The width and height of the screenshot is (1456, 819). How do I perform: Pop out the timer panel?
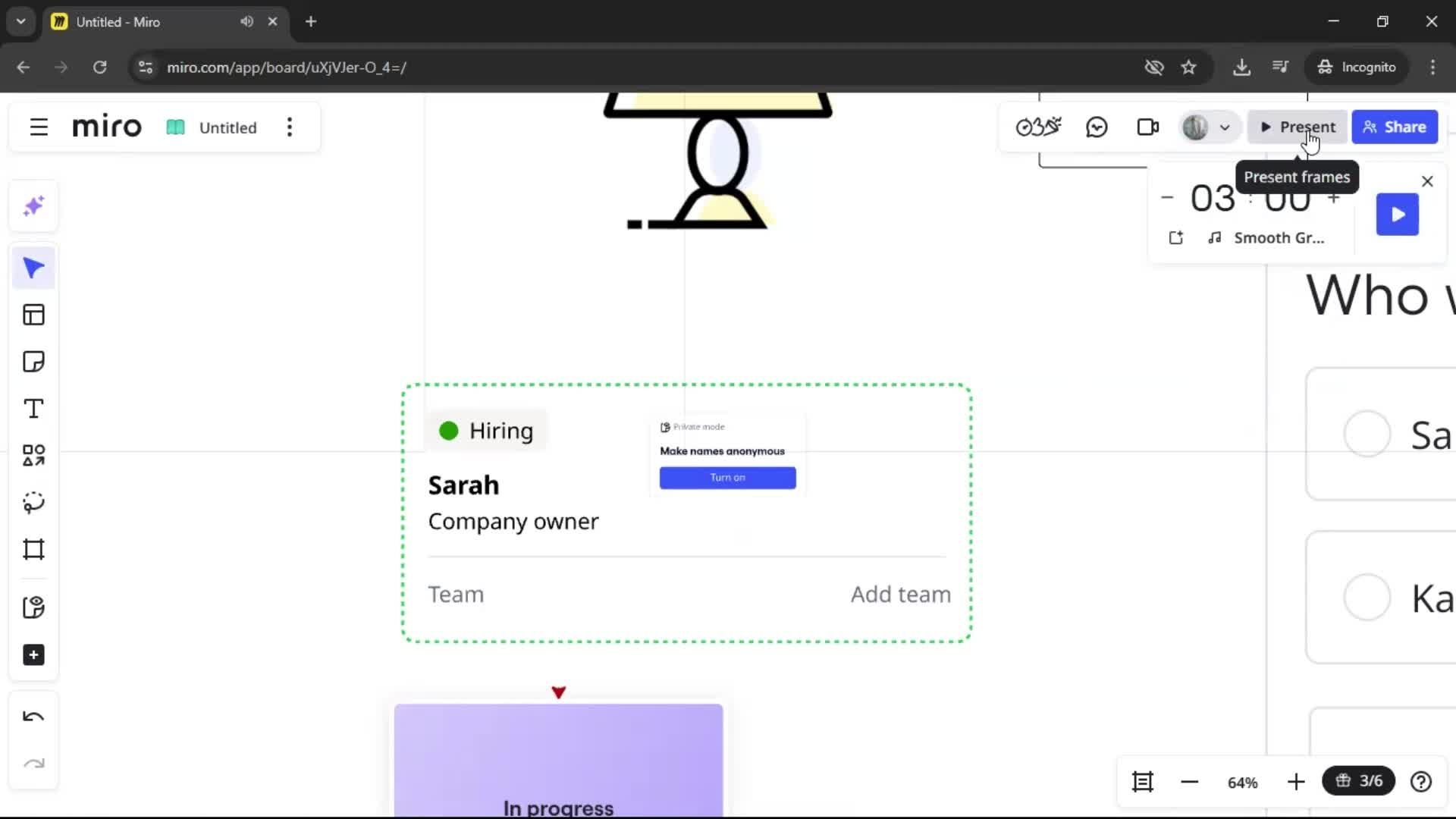pyautogui.click(x=1176, y=238)
